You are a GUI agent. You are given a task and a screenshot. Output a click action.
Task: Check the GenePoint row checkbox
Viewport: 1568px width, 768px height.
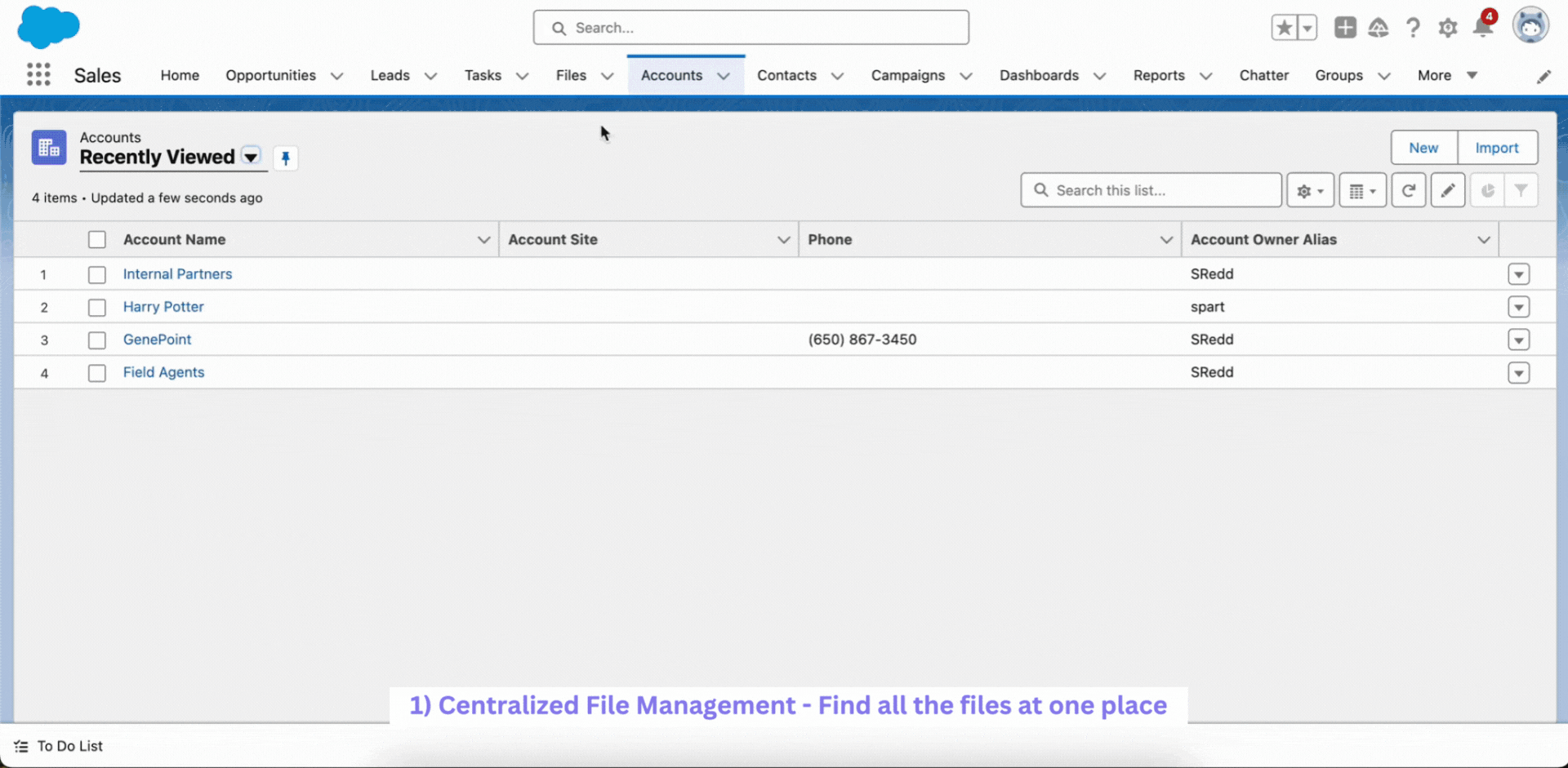coord(97,340)
